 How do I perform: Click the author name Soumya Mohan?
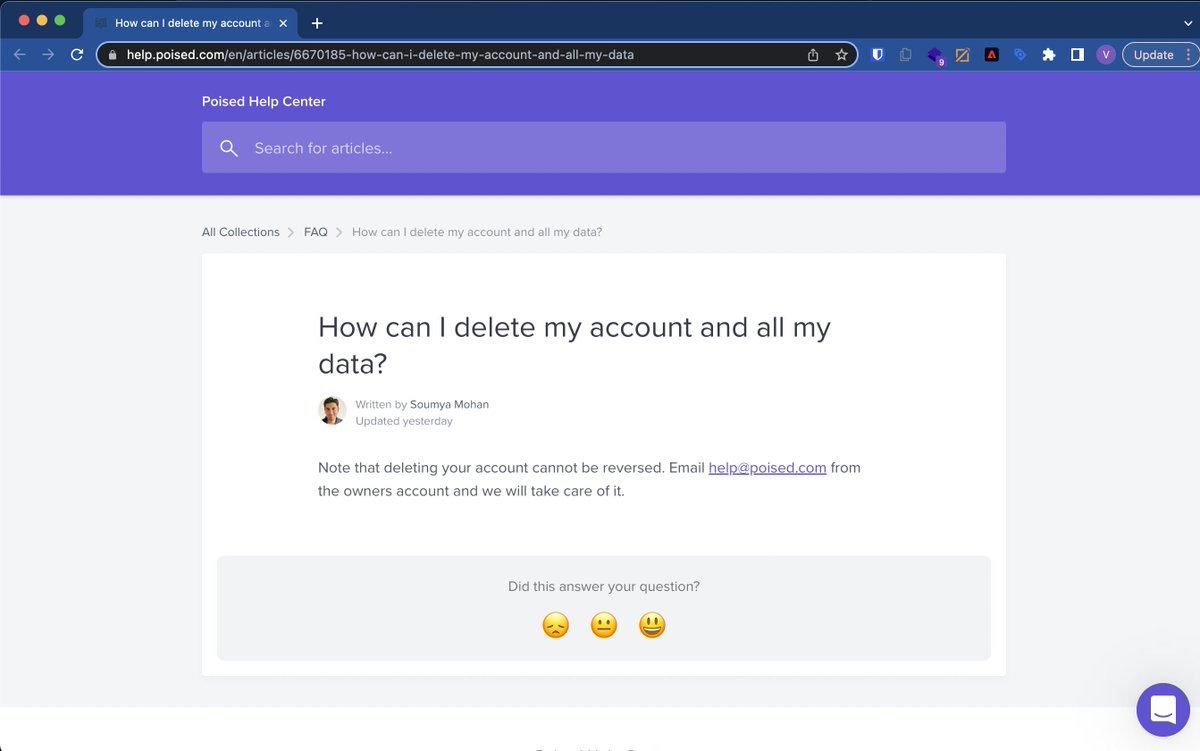point(449,404)
